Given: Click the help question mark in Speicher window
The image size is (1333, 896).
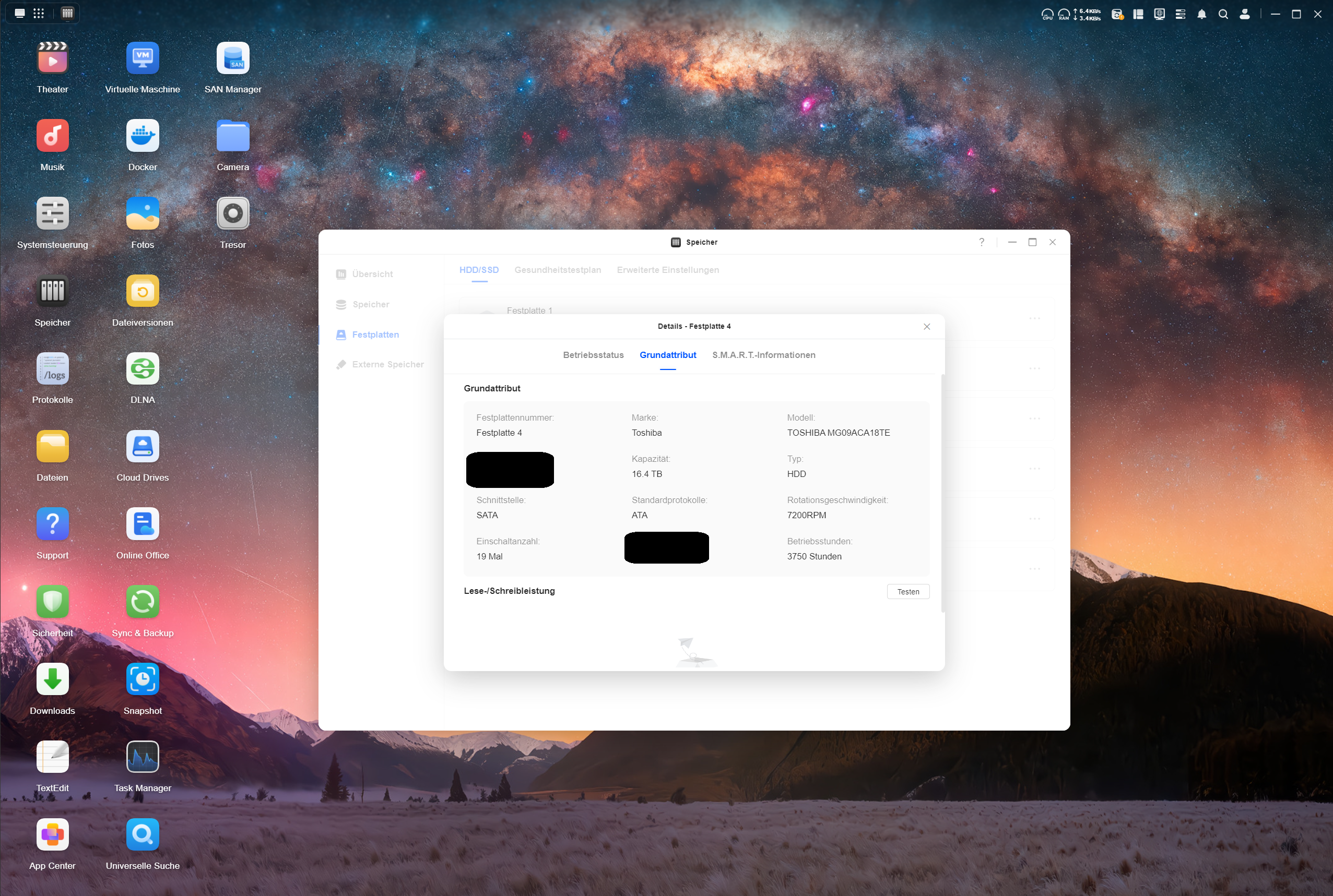Looking at the screenshot, I should [982, 242].
